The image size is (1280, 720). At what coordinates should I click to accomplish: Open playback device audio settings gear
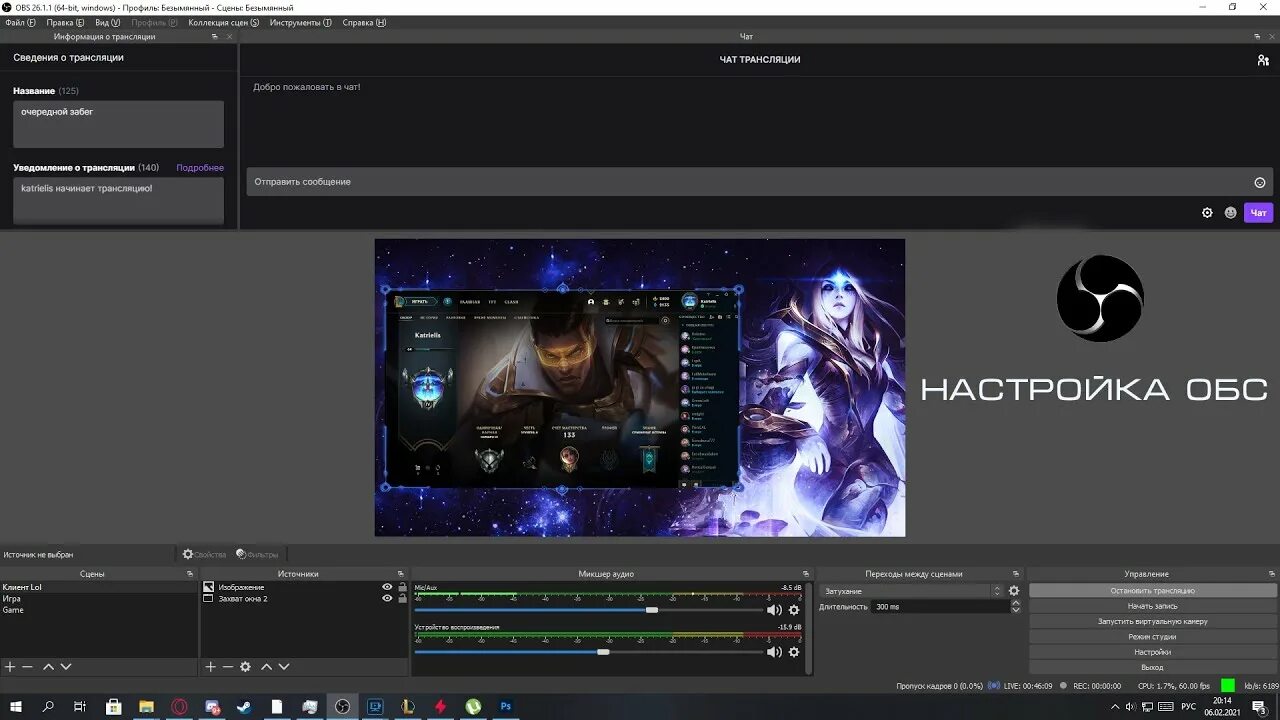click(794, 652)
